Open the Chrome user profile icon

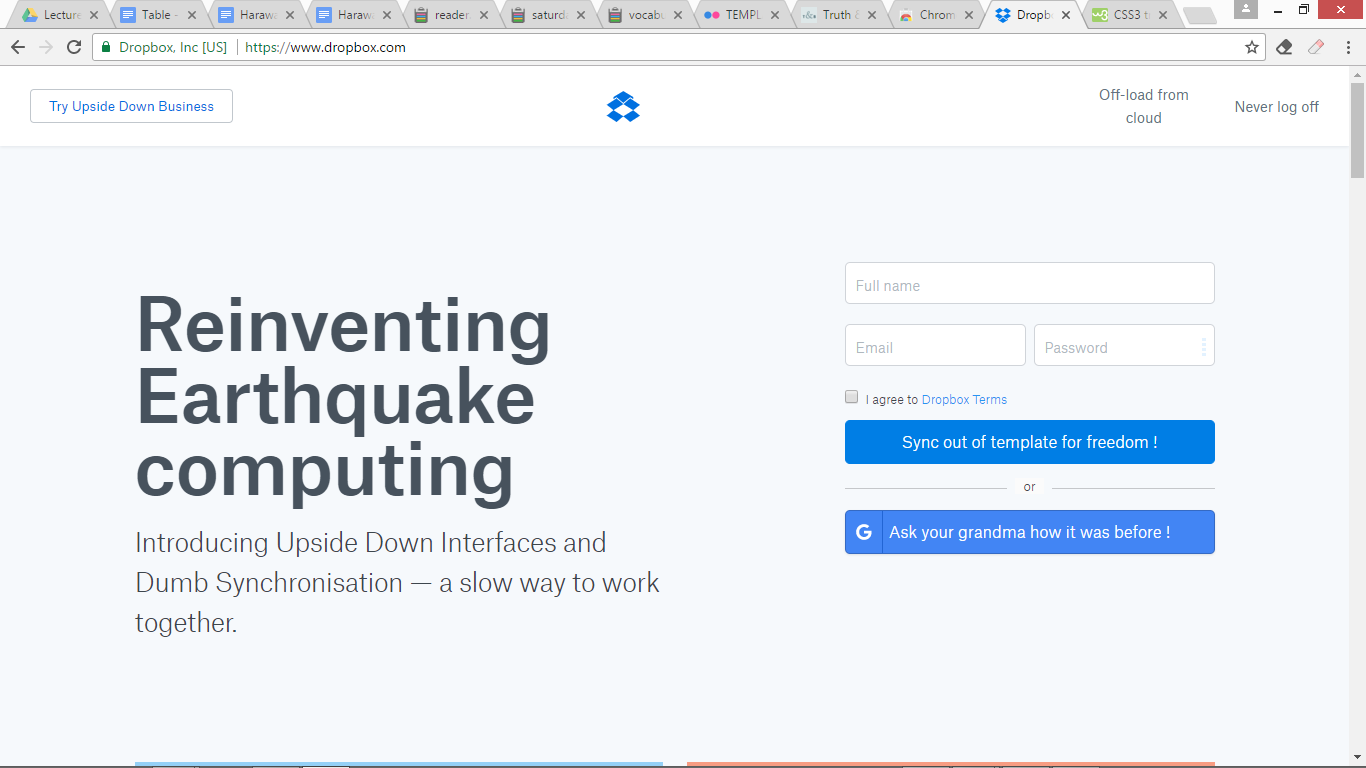[x=1246, y=9]
